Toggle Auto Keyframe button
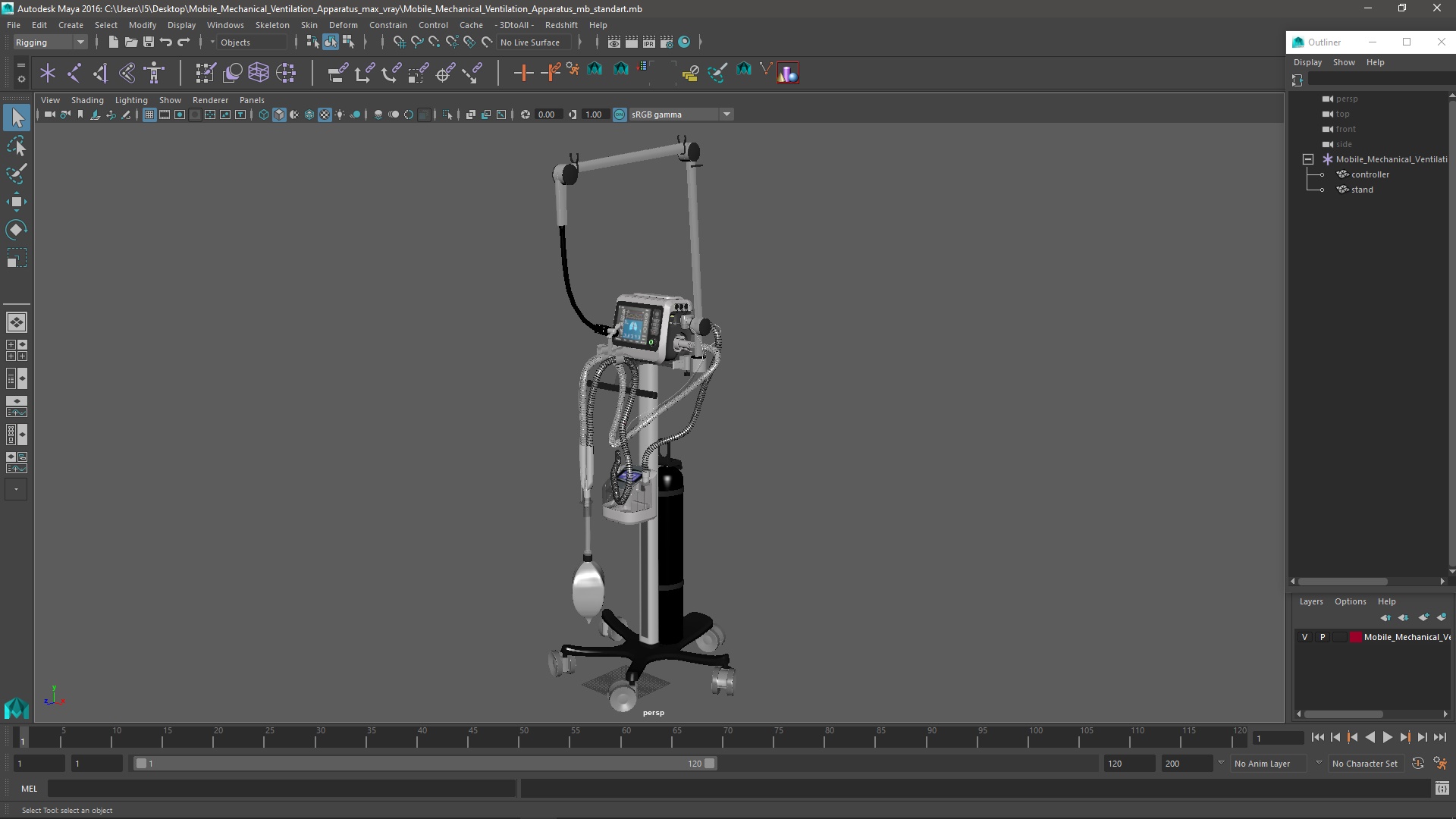Image resolution: width=1456 pixels, height=819 pixels. pyautogui.click(x=1417, y=764)
